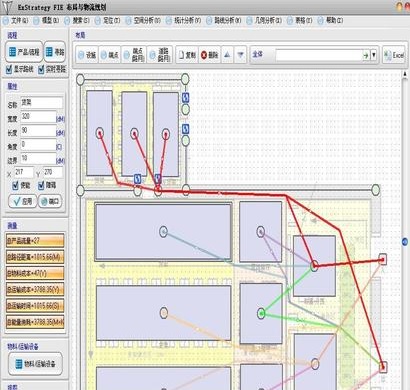Click the 应用 apply button
The width and height of the screenshot is (410, 390).
click(22, 201)
